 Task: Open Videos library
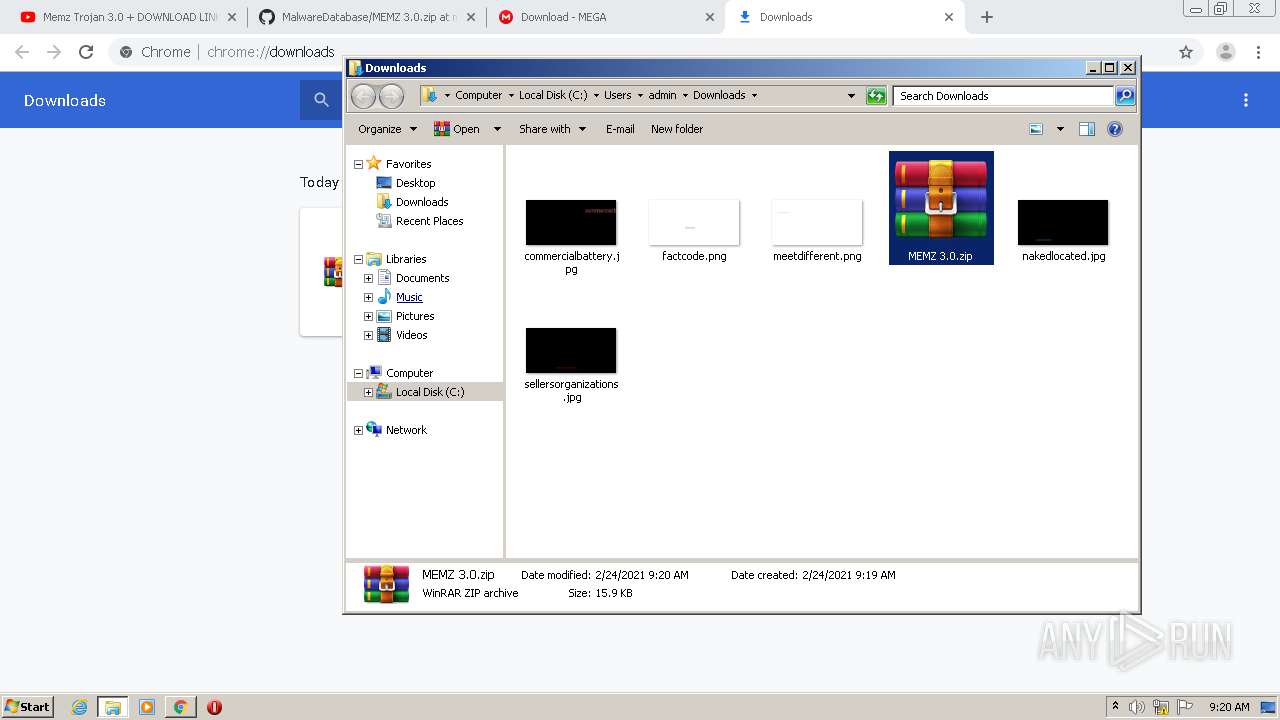(411, 335)
